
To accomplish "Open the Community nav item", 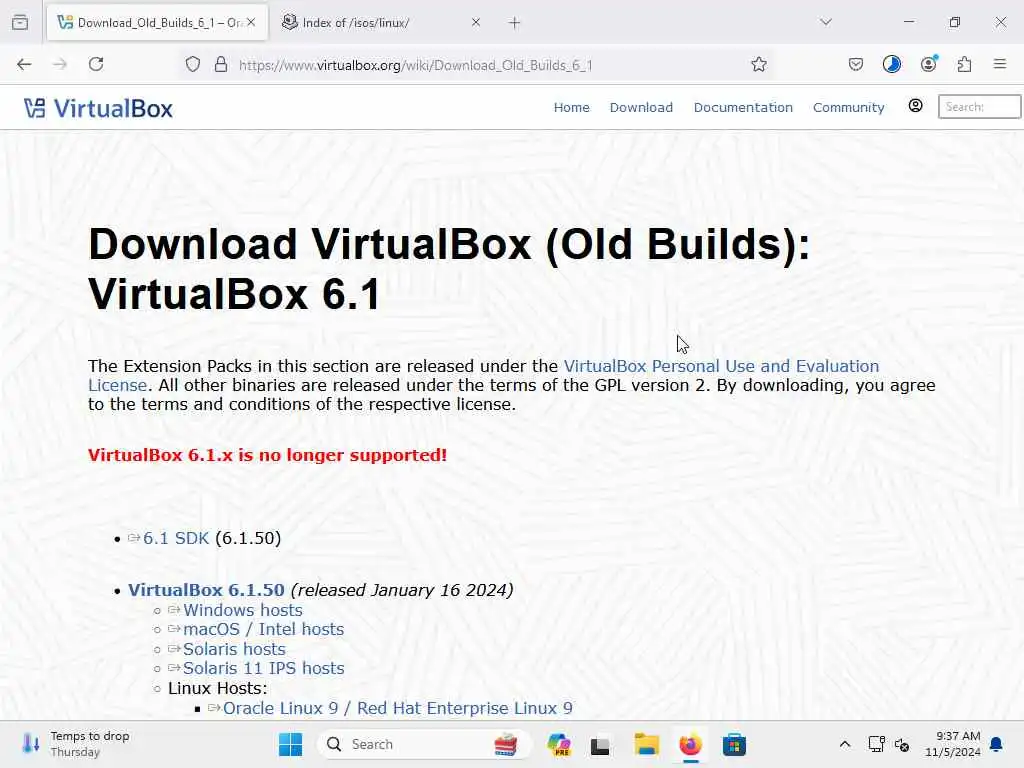I will tap(848, 107).
